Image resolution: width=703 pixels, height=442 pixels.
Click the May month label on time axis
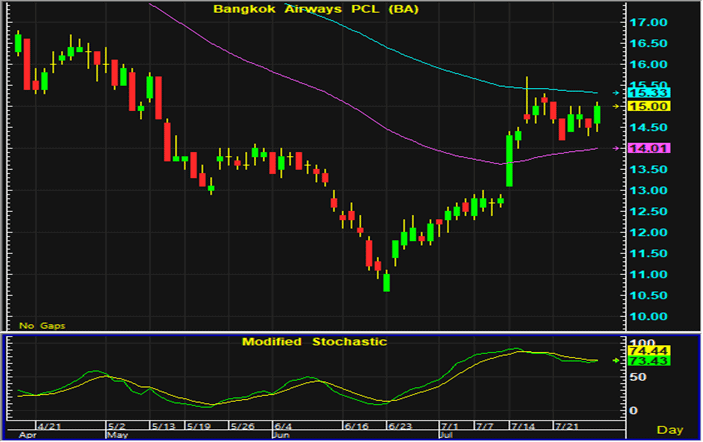point(116,435)
